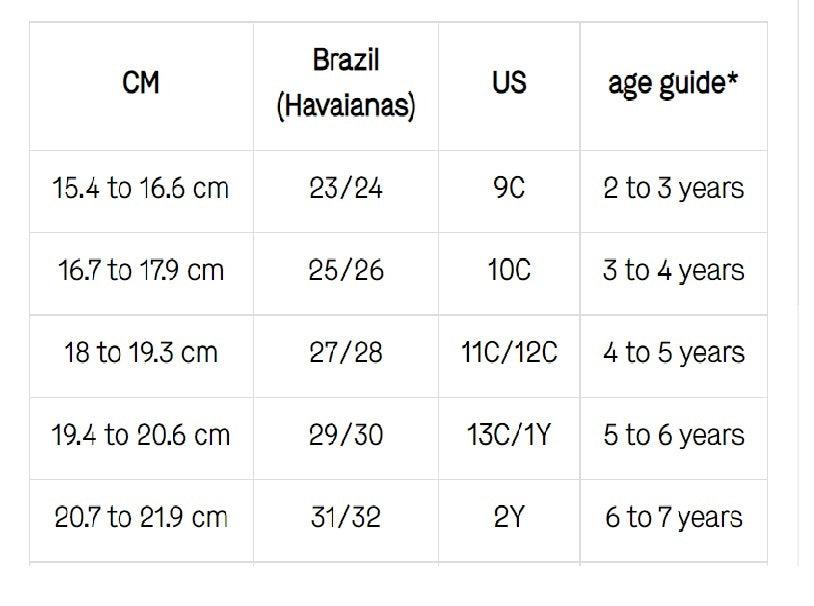Select the 2 to 3 years cell
Viewport: 814px width, 606px height.
tap(674, 189)
